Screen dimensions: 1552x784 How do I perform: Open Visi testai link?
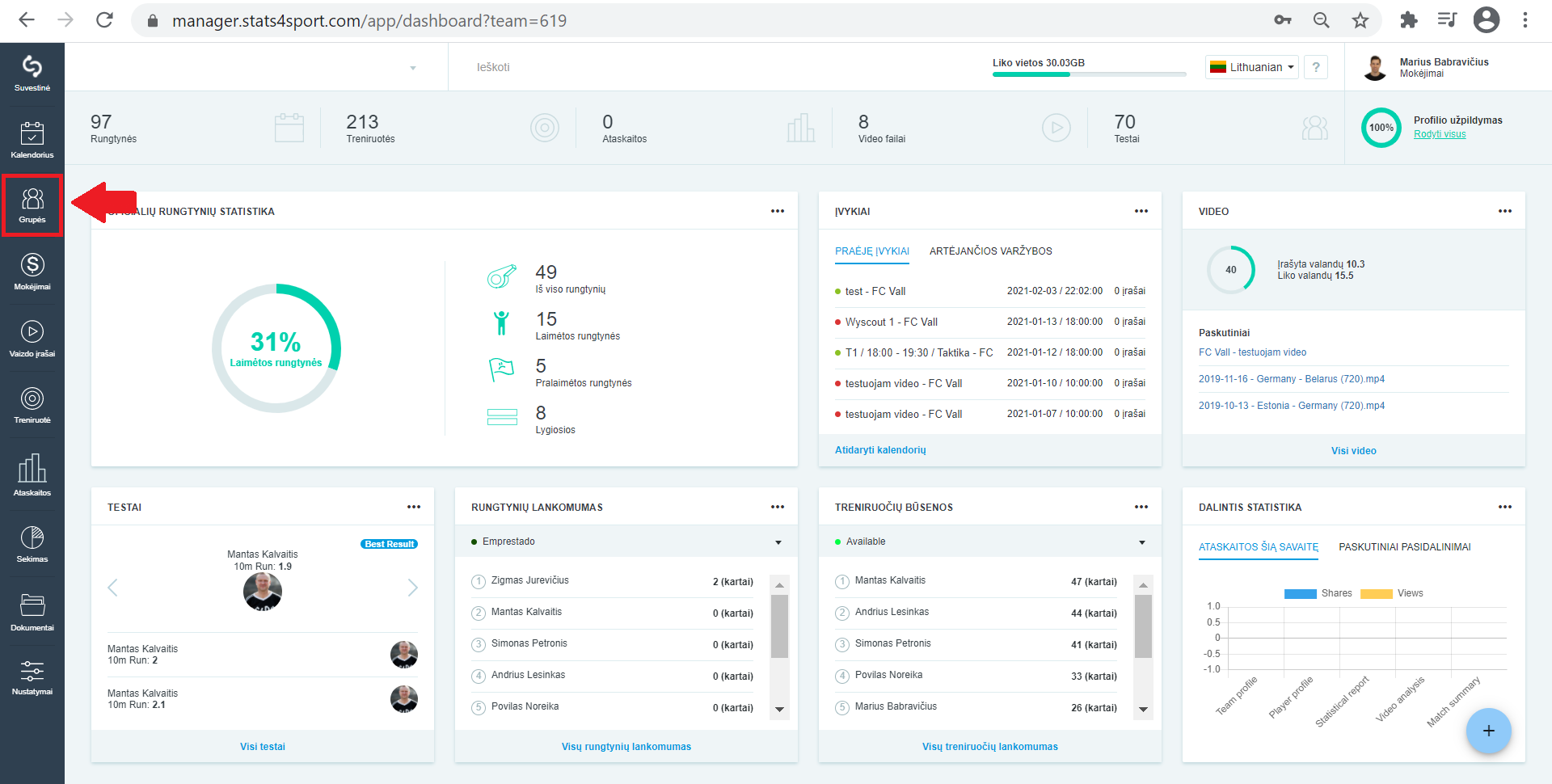263,747
